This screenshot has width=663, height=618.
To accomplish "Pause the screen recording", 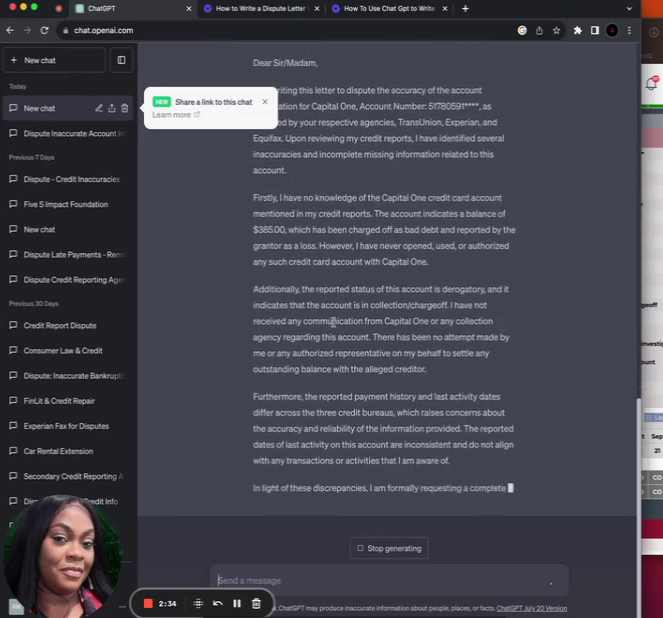I will point(237,603).
